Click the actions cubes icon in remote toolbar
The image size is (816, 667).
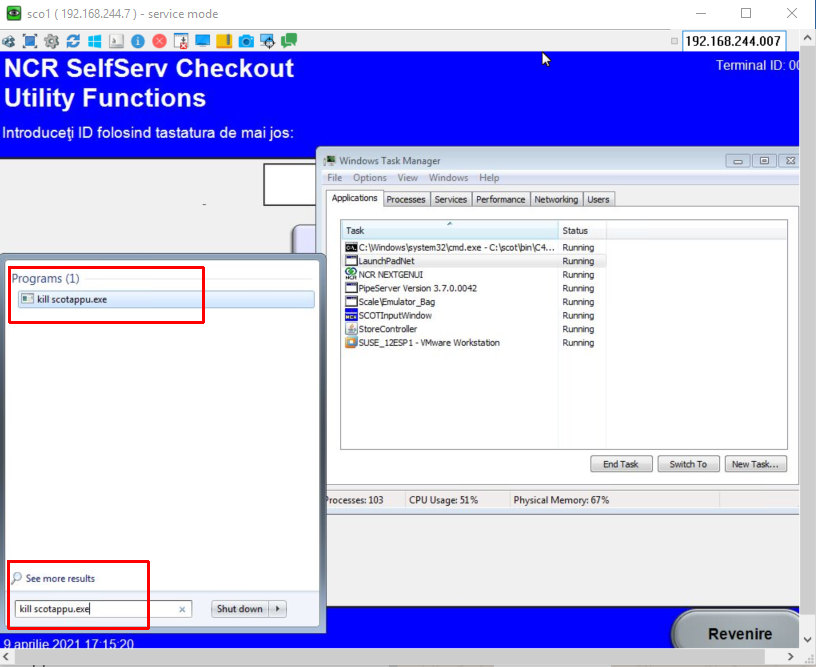tap(8, 41)
